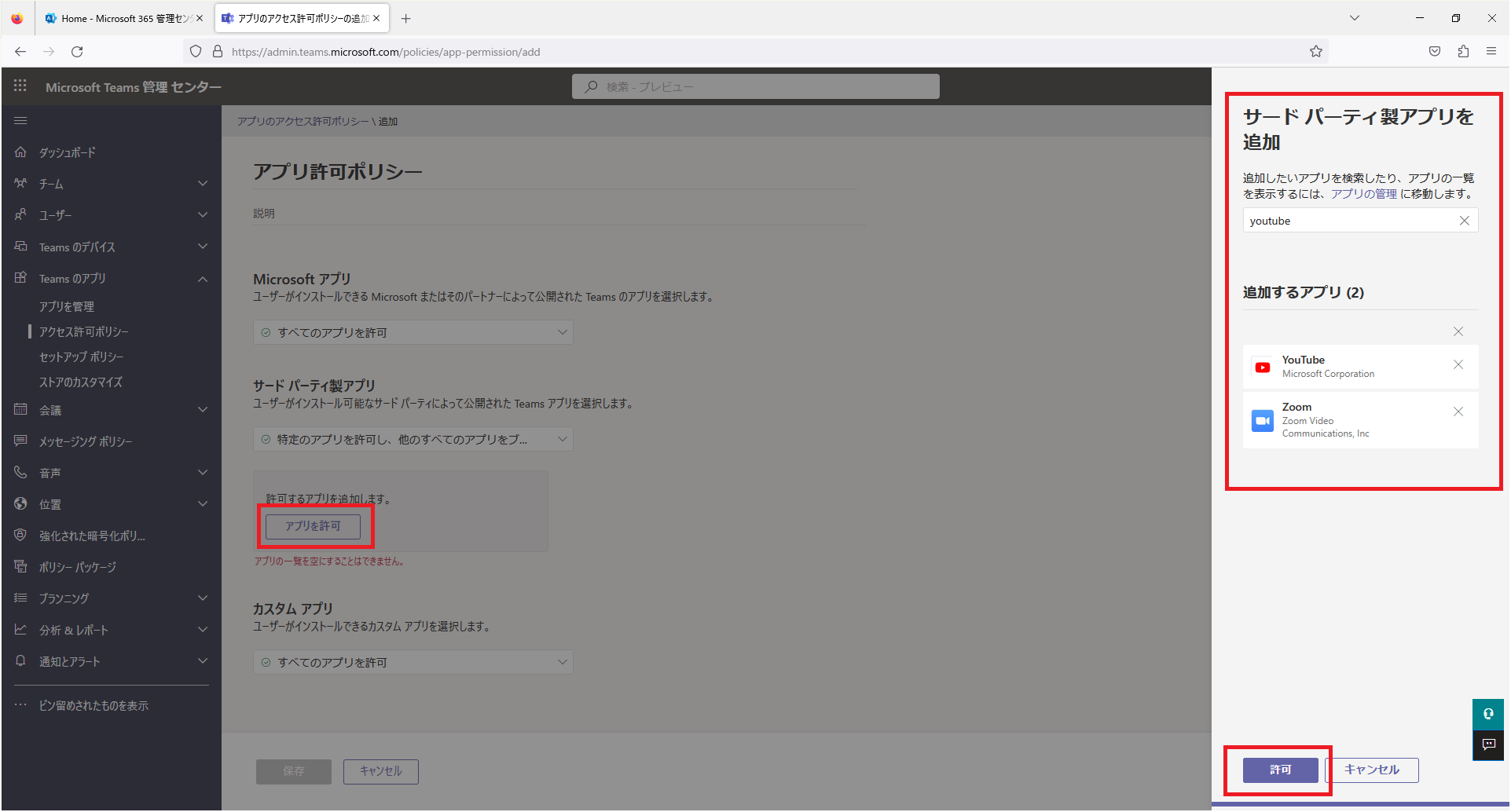1511x812 pixels.
Task: Collapse the Teams apps sidebar section
Action: tap(203, 279)
